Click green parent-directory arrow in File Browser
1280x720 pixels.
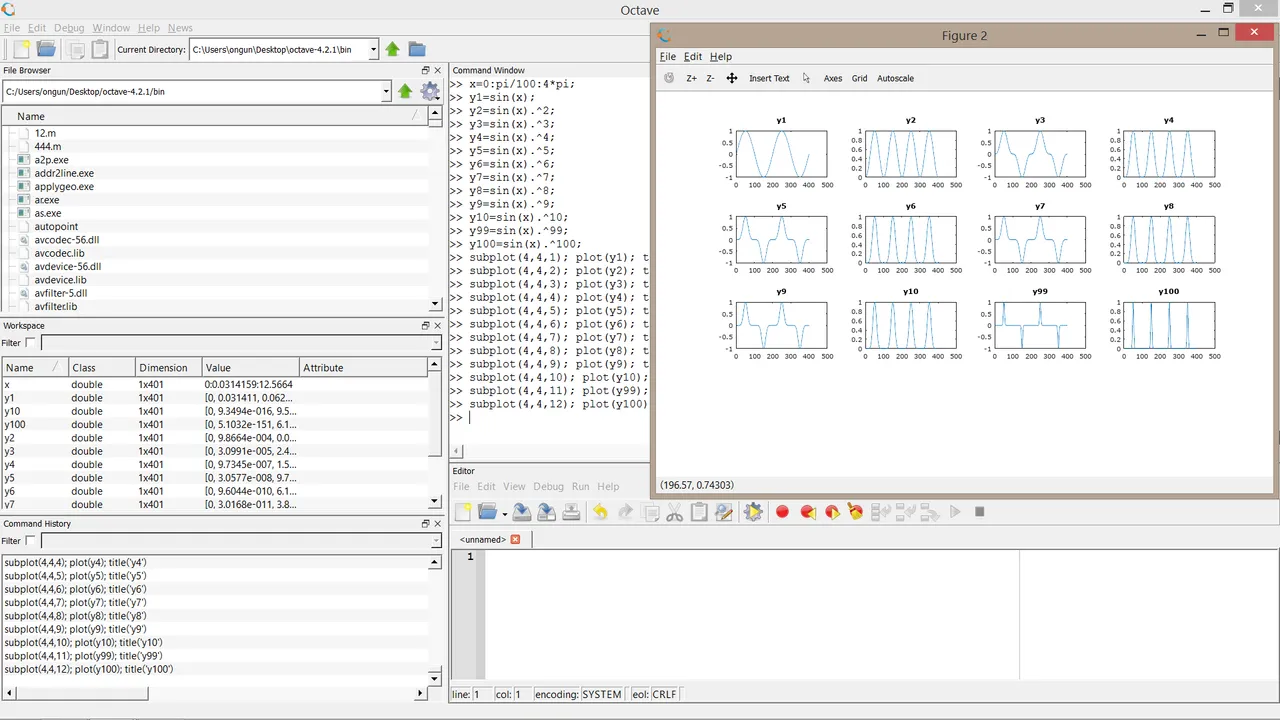tap(405, 91)
